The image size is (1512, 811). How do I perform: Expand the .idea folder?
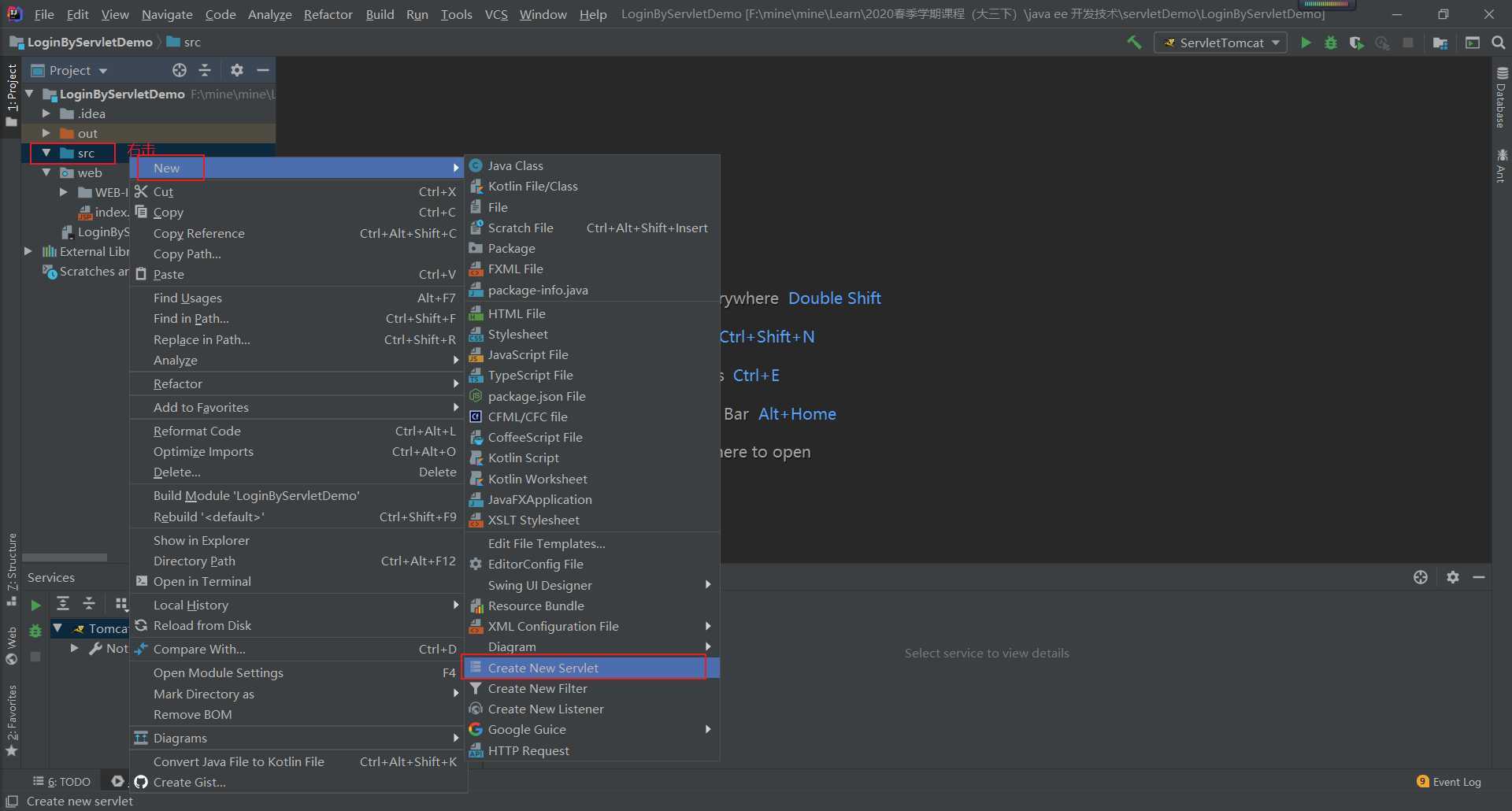[46, 113]
